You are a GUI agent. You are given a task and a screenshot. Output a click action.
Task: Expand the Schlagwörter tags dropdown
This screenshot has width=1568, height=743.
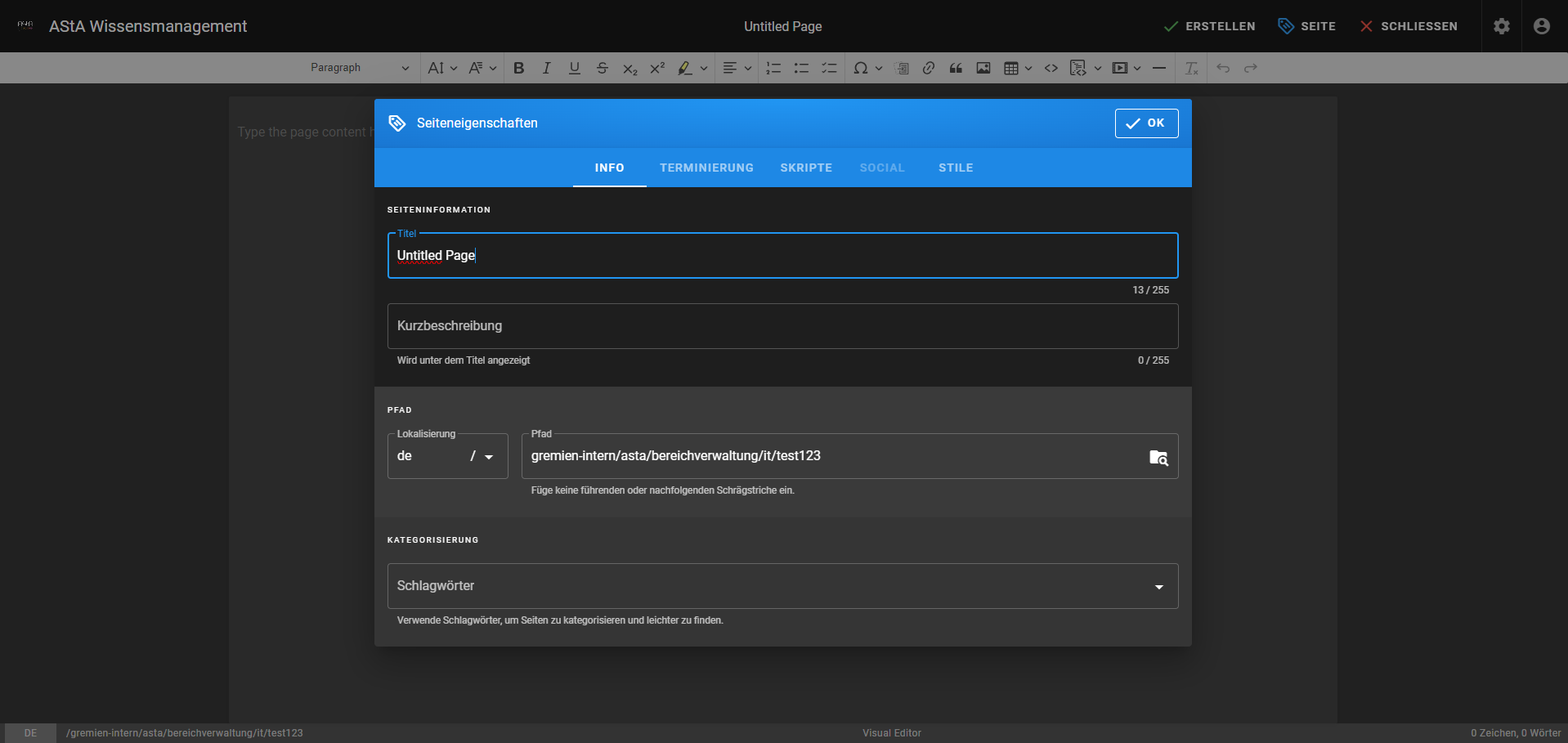[x=1158, y=587]
